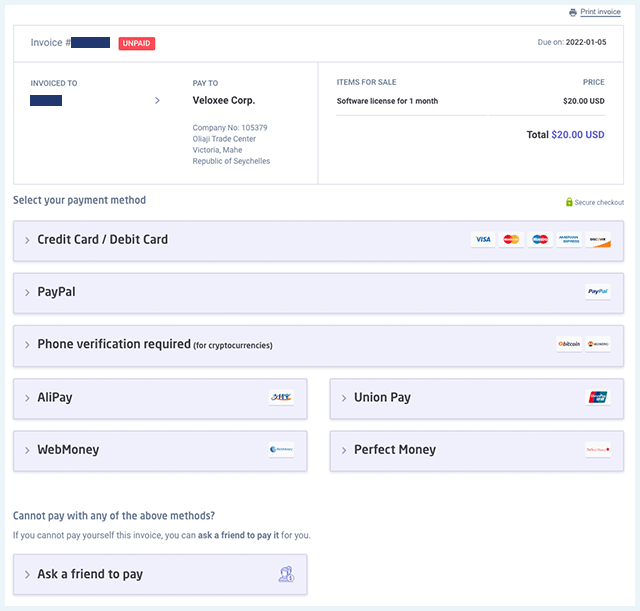Open the Print invoice link
This screenshot has height=611, width=640.
[x=600, y=12]
